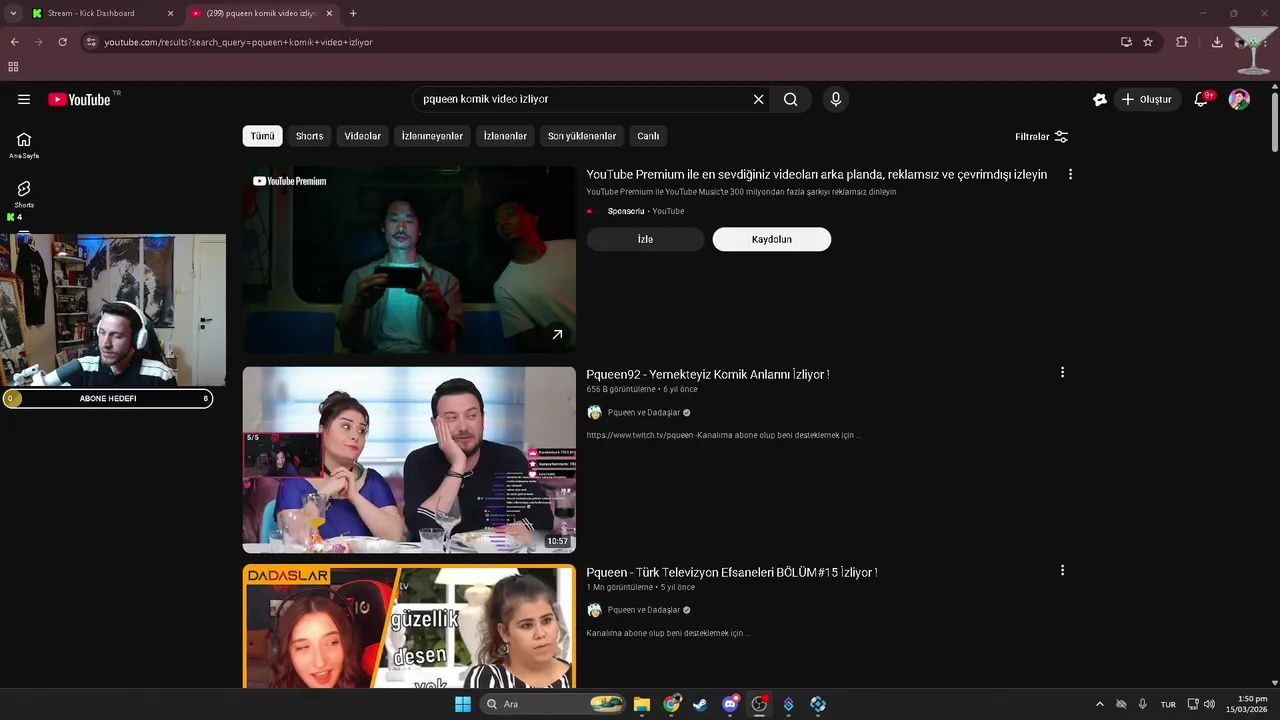Click the taskbar Ara search box
Screen dimensions: 1280x720
553,704
